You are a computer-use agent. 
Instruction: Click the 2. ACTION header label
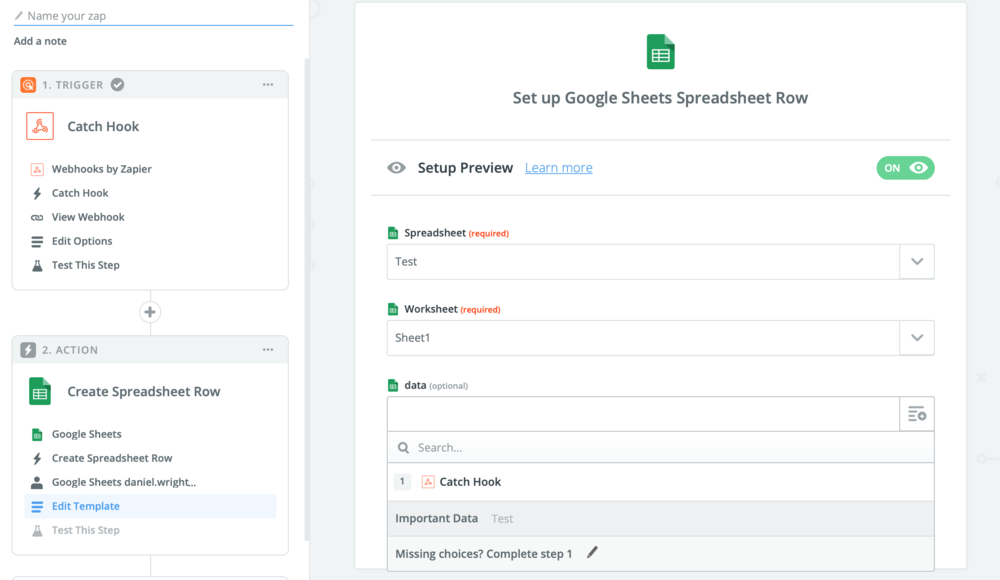(70, 350)
